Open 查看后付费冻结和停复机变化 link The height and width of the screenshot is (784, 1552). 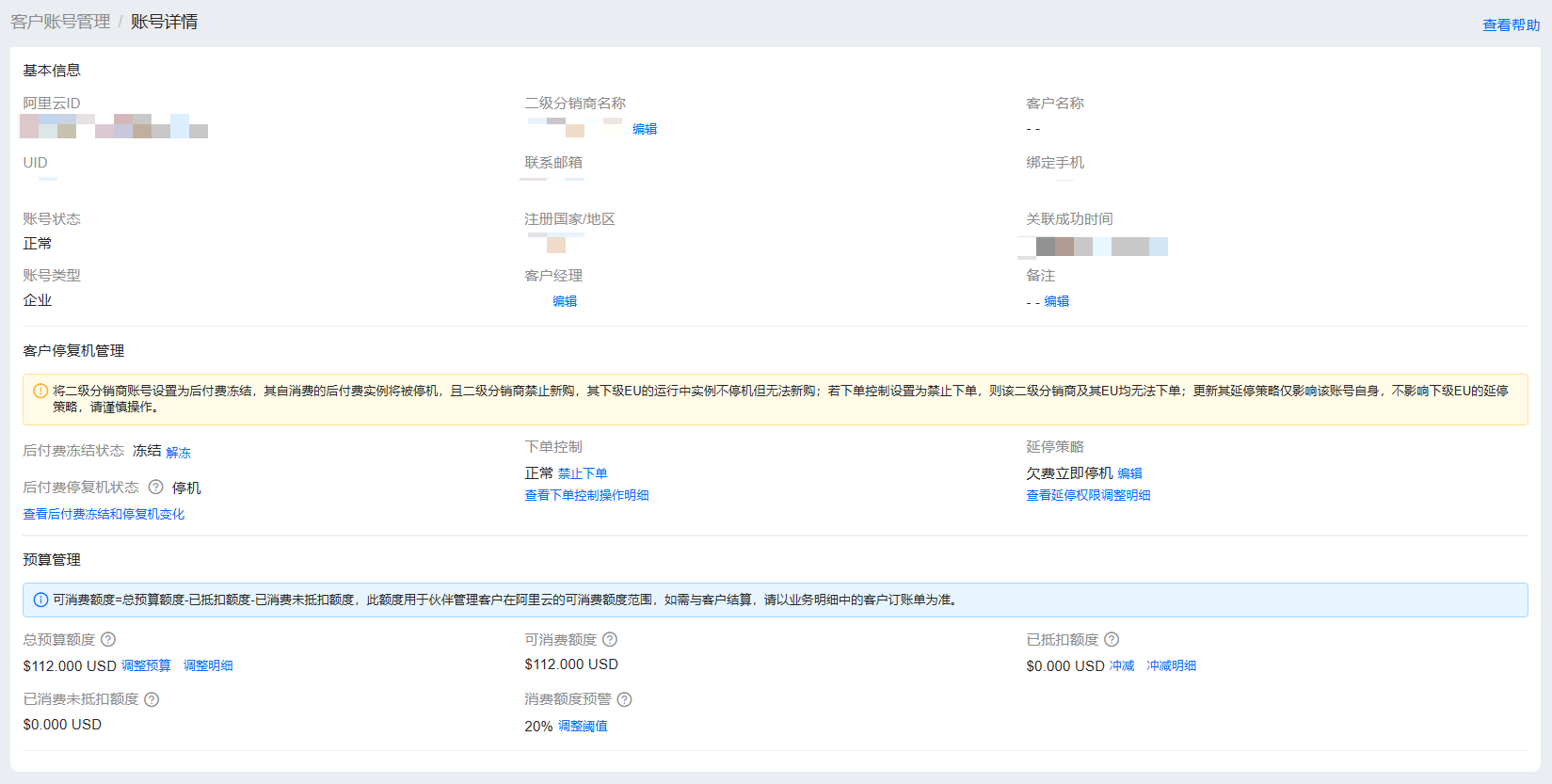(x=104, y=514)
